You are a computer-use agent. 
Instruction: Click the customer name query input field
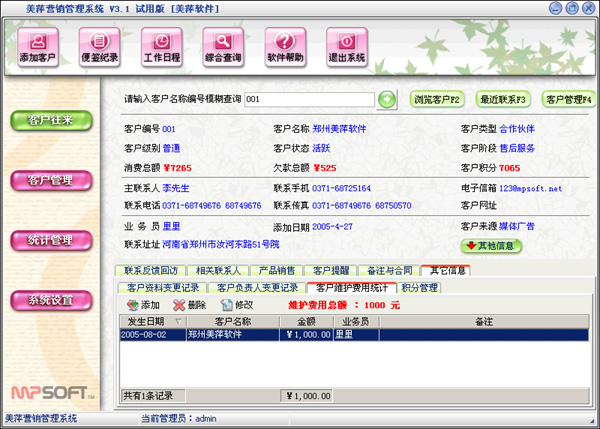(308, 99)
